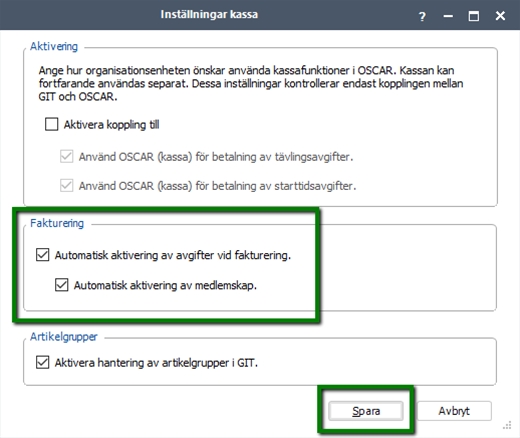520x438 pixels.
Task: Click the resize grip in the window corner
Action: point(507,426)
